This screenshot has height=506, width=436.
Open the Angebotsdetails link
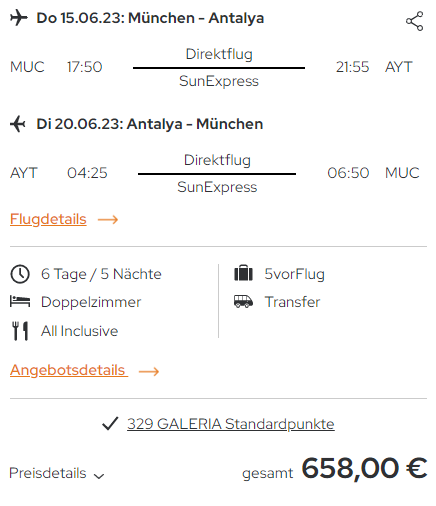(69, 370)
